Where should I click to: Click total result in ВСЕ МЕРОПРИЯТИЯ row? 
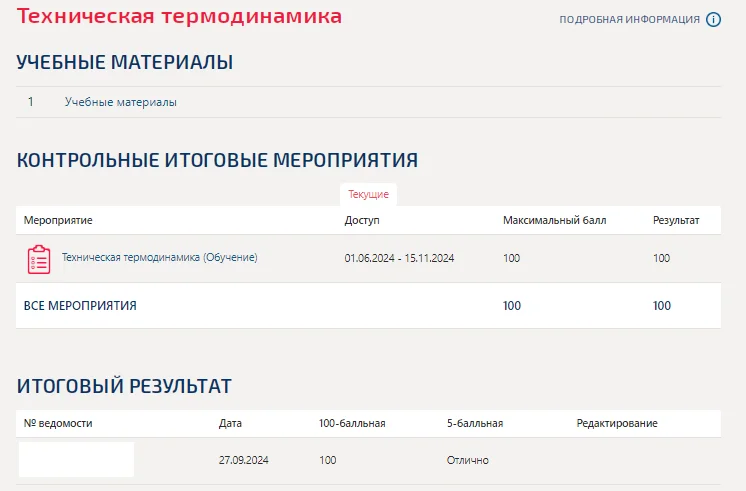[x=662, y=305]
